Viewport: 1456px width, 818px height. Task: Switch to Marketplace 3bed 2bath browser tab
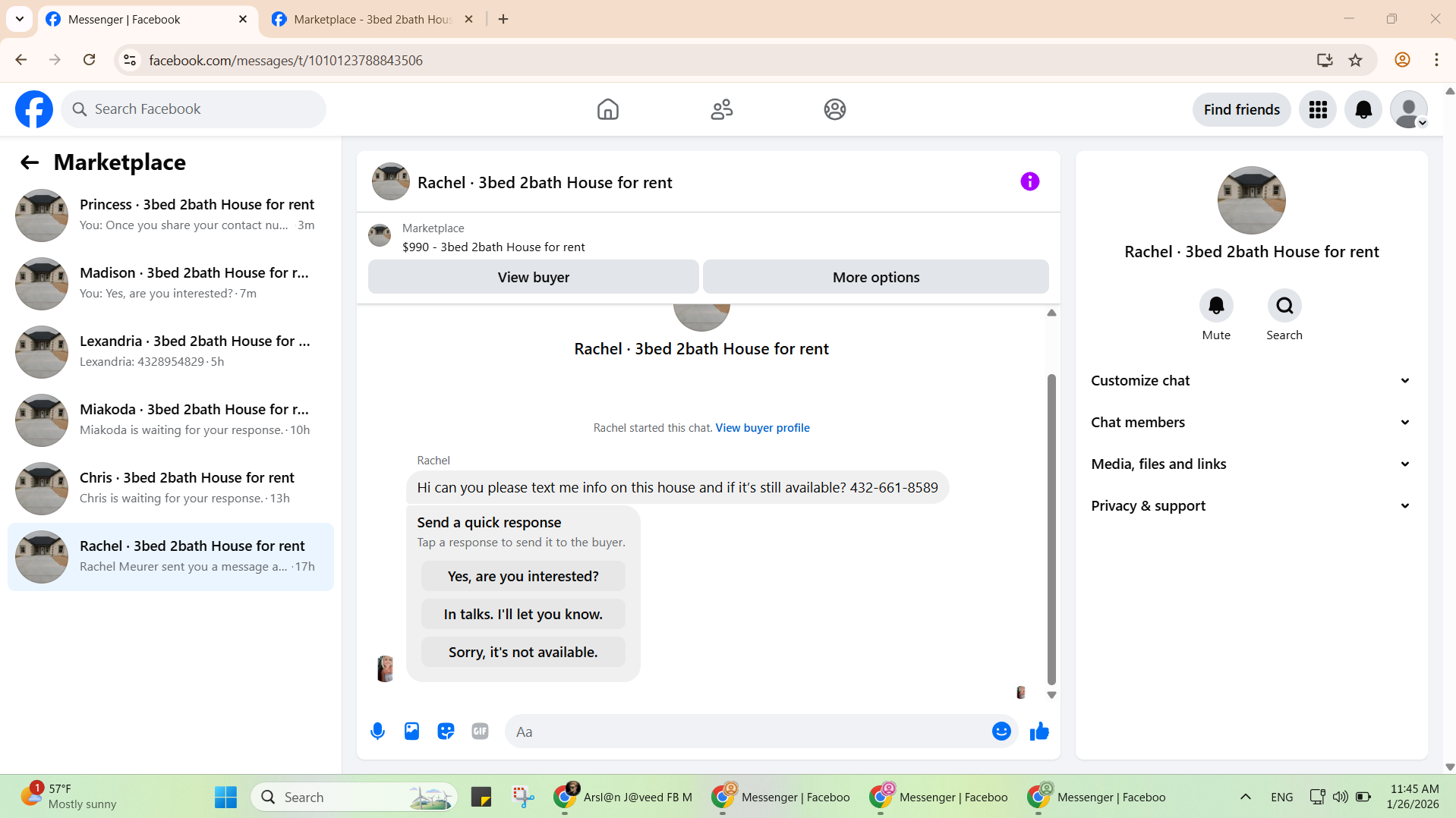pyautogui.click(x=373, y=20)
